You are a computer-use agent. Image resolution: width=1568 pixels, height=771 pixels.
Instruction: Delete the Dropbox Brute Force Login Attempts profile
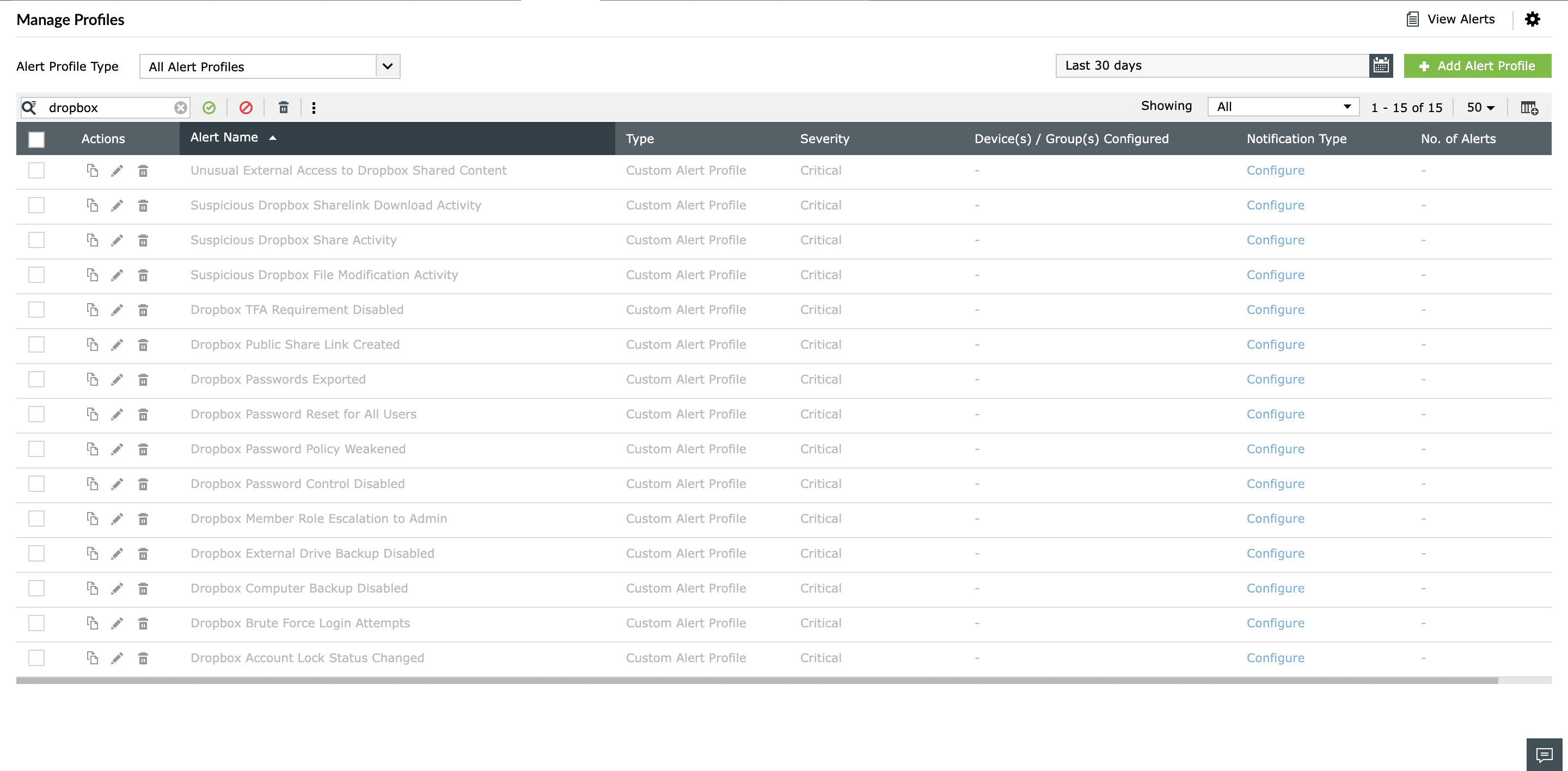click(143, 623)
